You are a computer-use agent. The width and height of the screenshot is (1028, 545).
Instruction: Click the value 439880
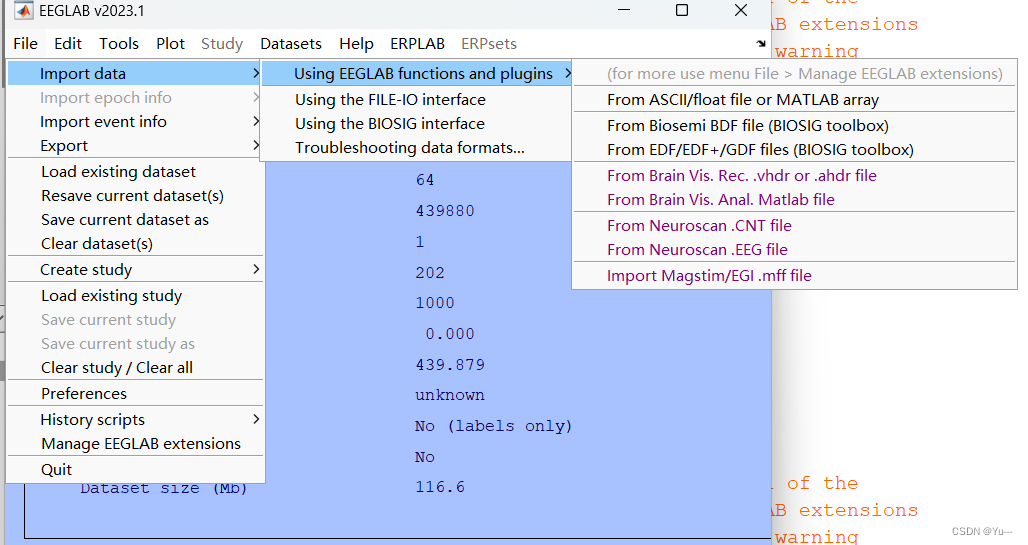coord(445,211)
